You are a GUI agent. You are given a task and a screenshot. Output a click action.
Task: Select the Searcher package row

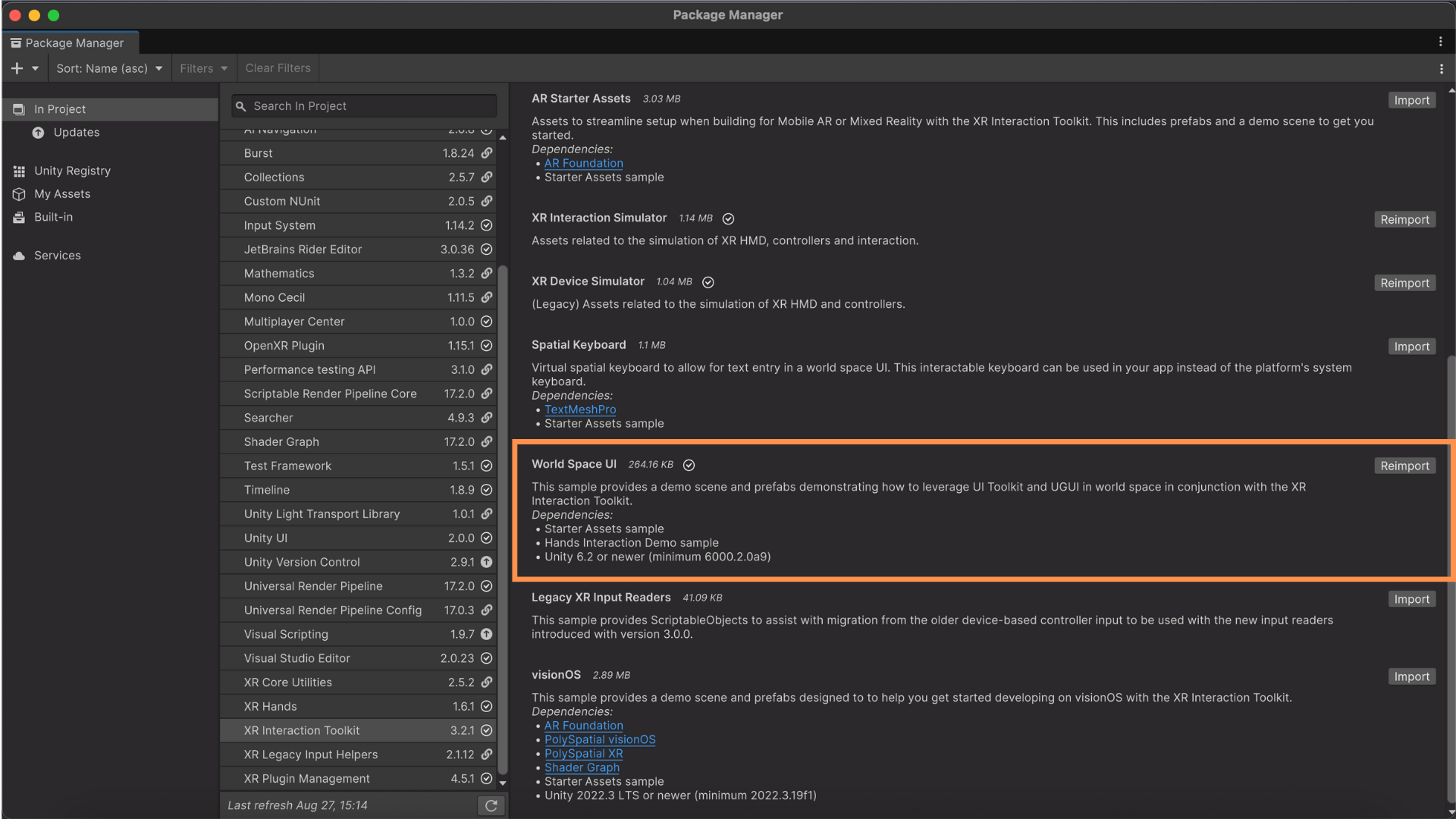tap(359, 418)
